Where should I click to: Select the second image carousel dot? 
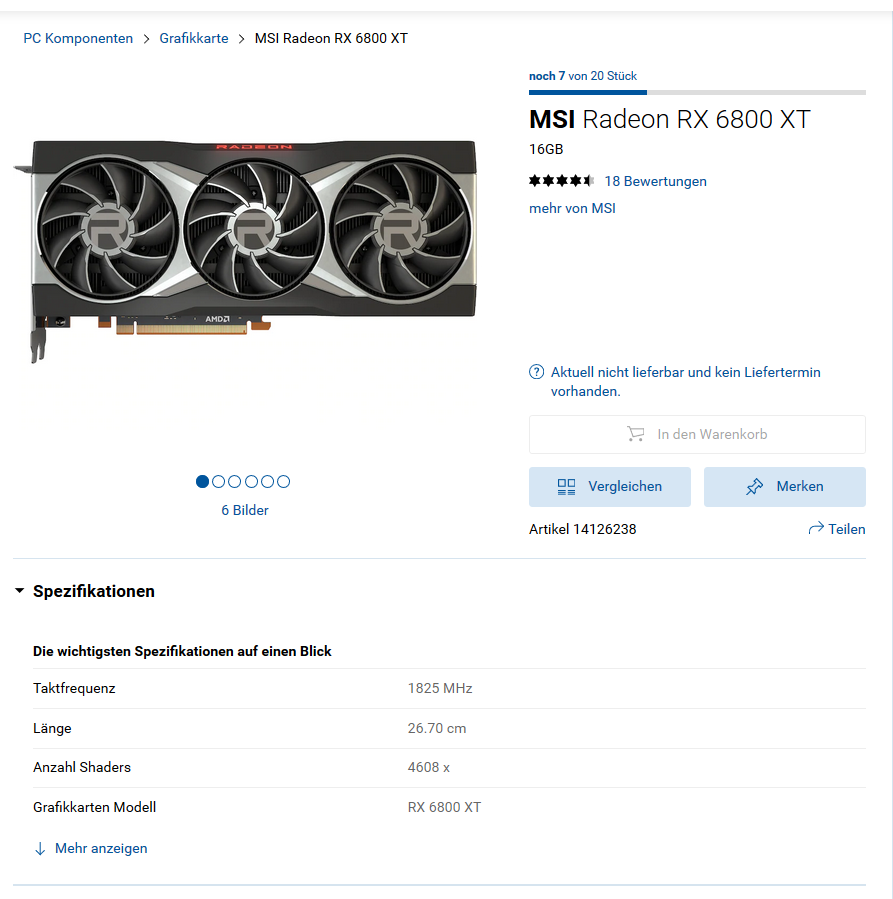coord(218,482)
